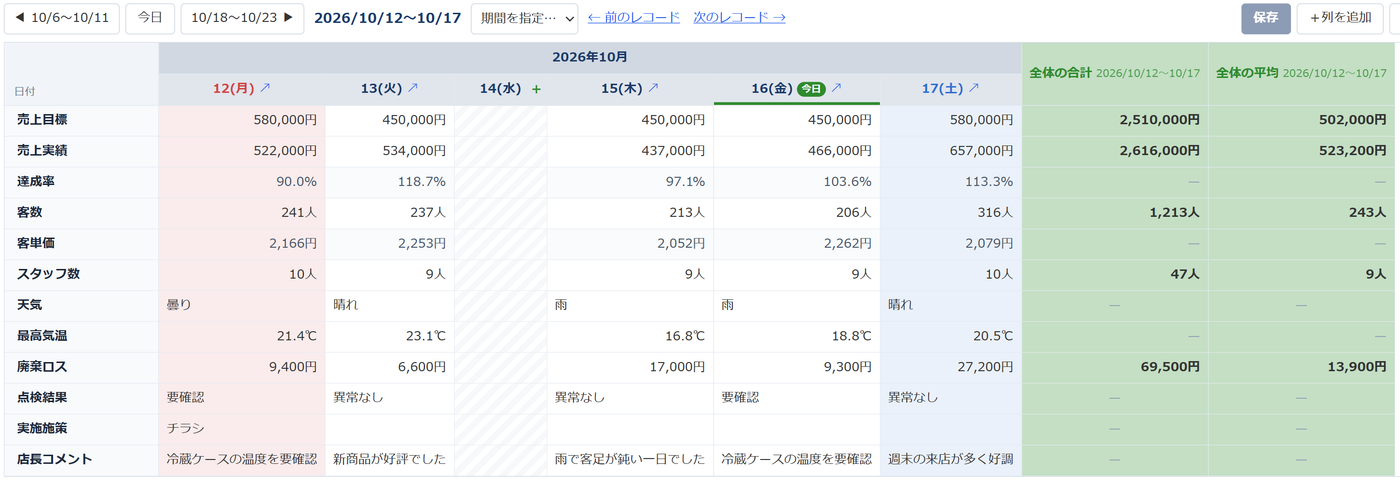Edit 売上実績 cell 522,000円
The width and height of the screenshot is (1400, 480).
coord(242,151)
